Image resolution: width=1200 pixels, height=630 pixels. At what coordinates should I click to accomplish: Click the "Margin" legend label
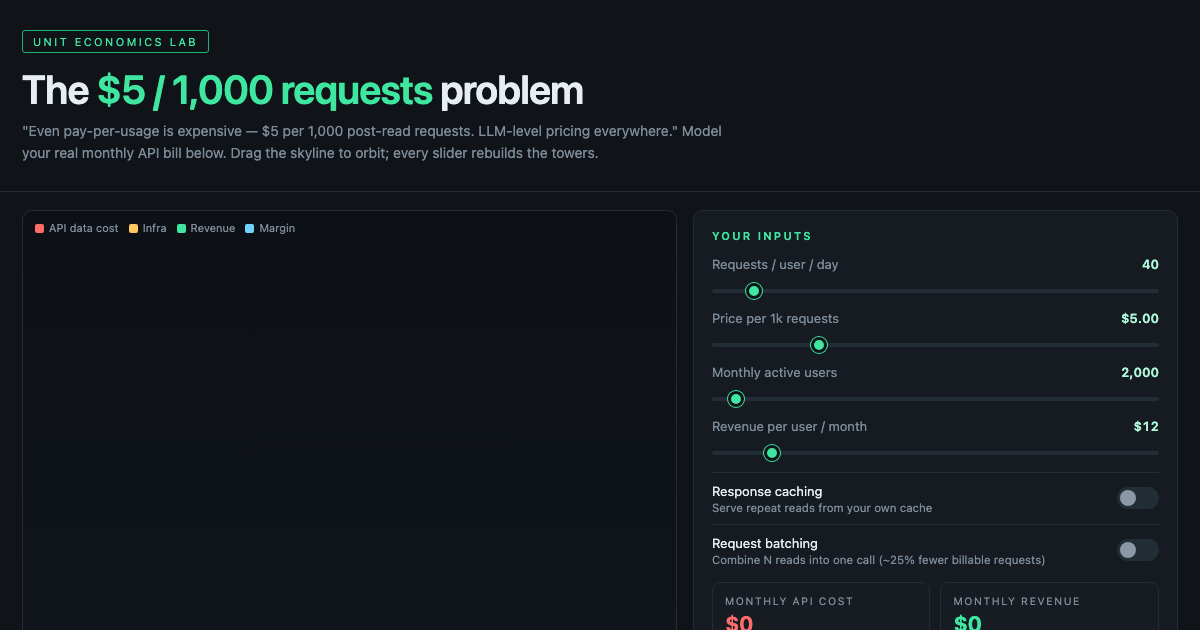point(277,229)
